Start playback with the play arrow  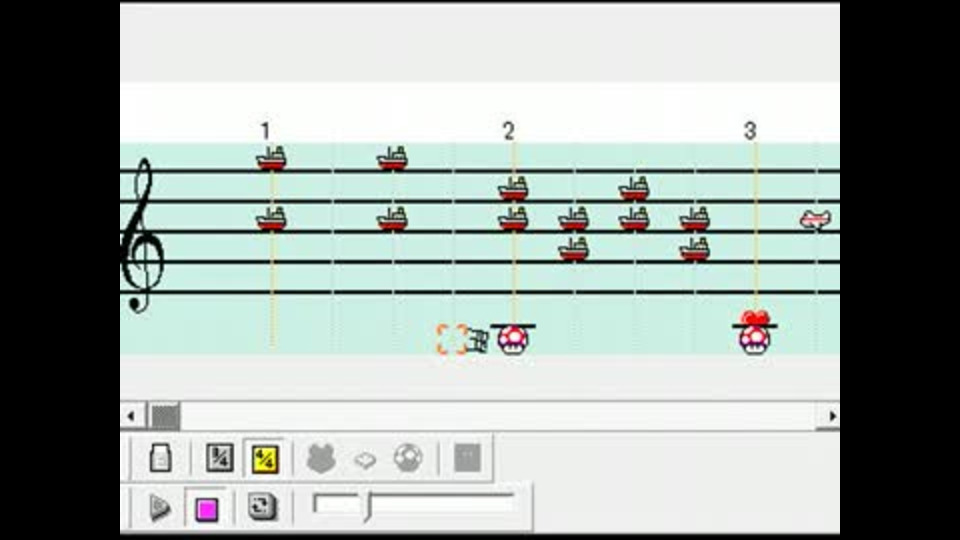click(x=160, y=507)
